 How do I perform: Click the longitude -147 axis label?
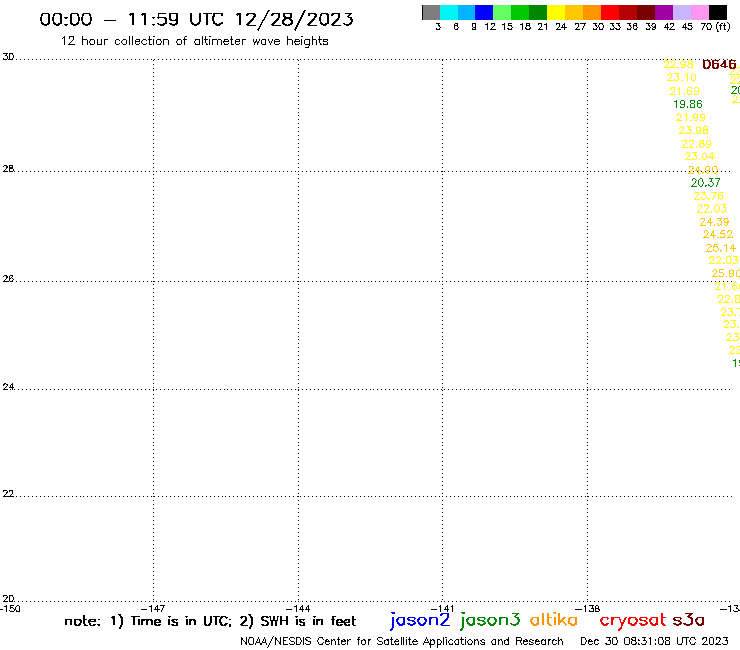(153, 608)
